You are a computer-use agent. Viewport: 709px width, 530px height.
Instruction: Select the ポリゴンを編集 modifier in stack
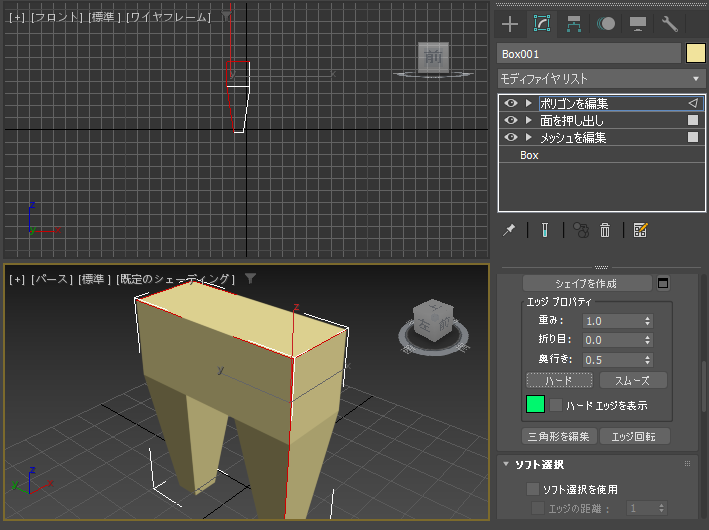click(x=574, y=104)
